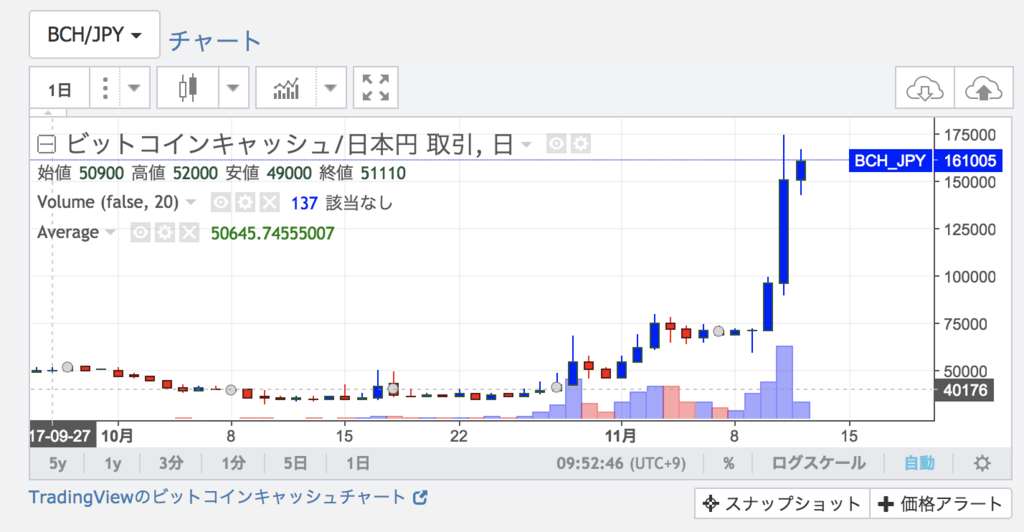Click the Average value 50645.74555007

coord(272,233)
